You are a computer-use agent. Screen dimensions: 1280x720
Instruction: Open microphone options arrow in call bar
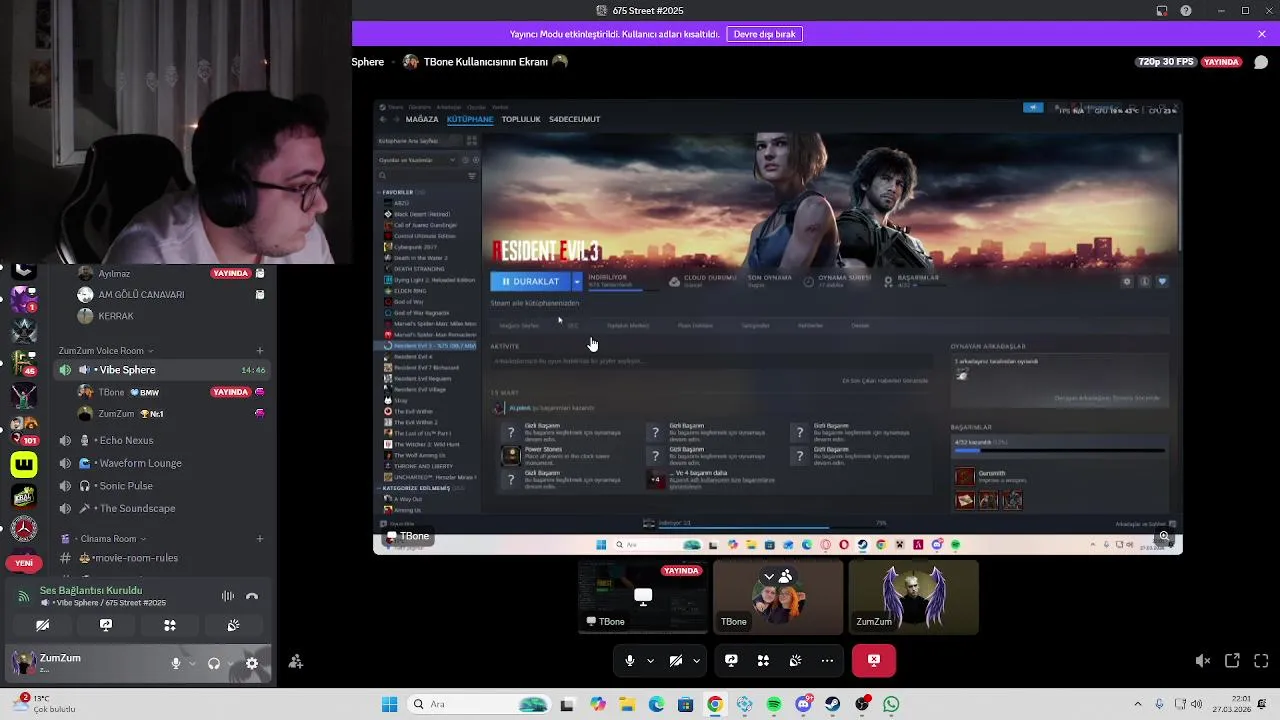[x=650, y=660]
